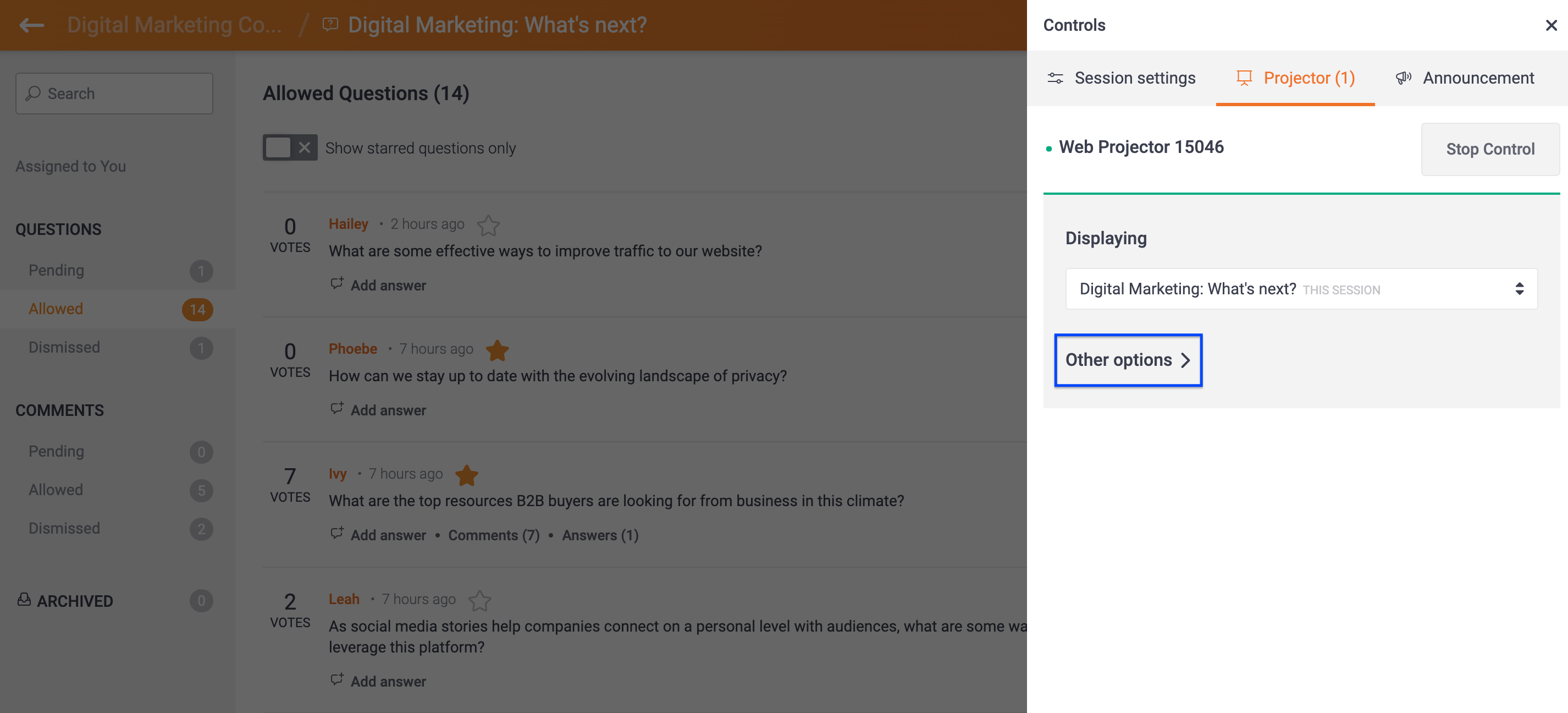The width and height of the screenshot is (1568, 713).
Task: Select Pending under COMMENTS
Action: [x=118, y=451]
